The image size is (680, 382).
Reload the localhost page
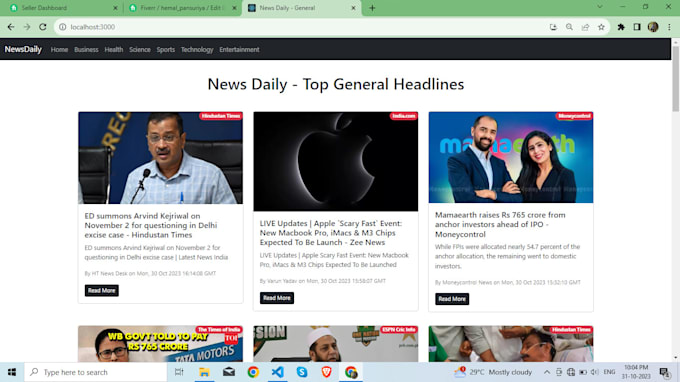tap(42, 27)
